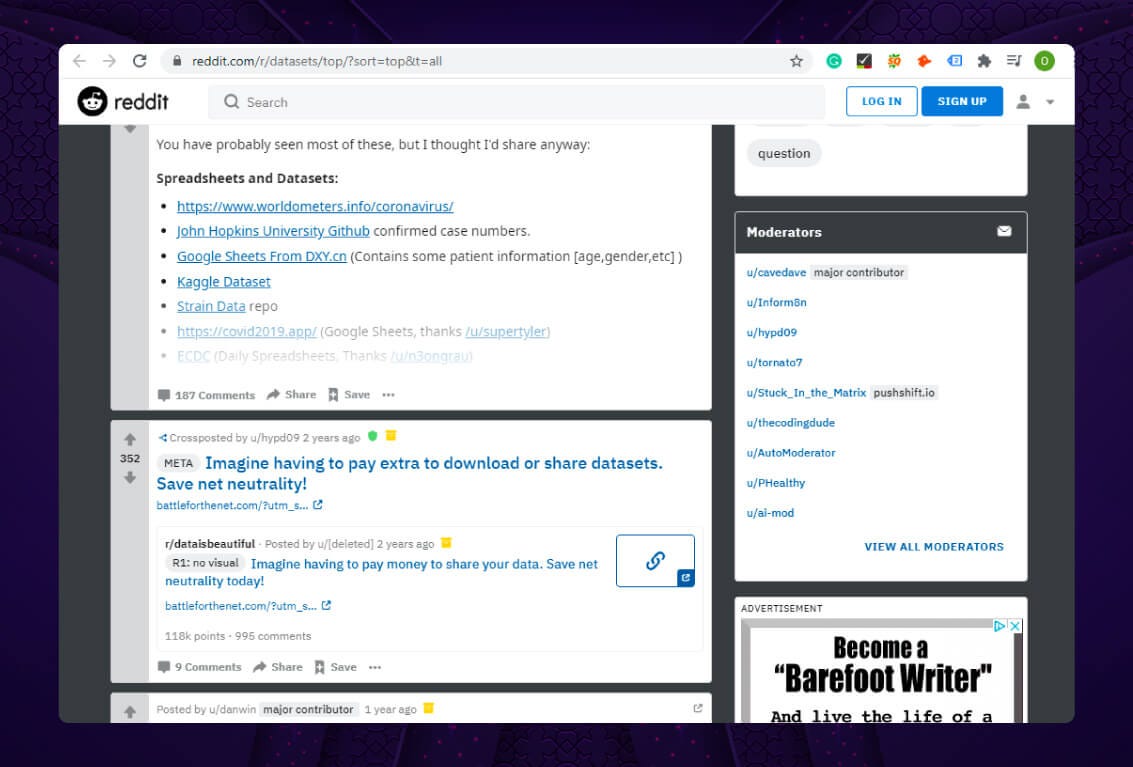This screenshot has width=1133, height=767.
Task: Bookmark this page with the star icon
Action: [x=796, y=61]
